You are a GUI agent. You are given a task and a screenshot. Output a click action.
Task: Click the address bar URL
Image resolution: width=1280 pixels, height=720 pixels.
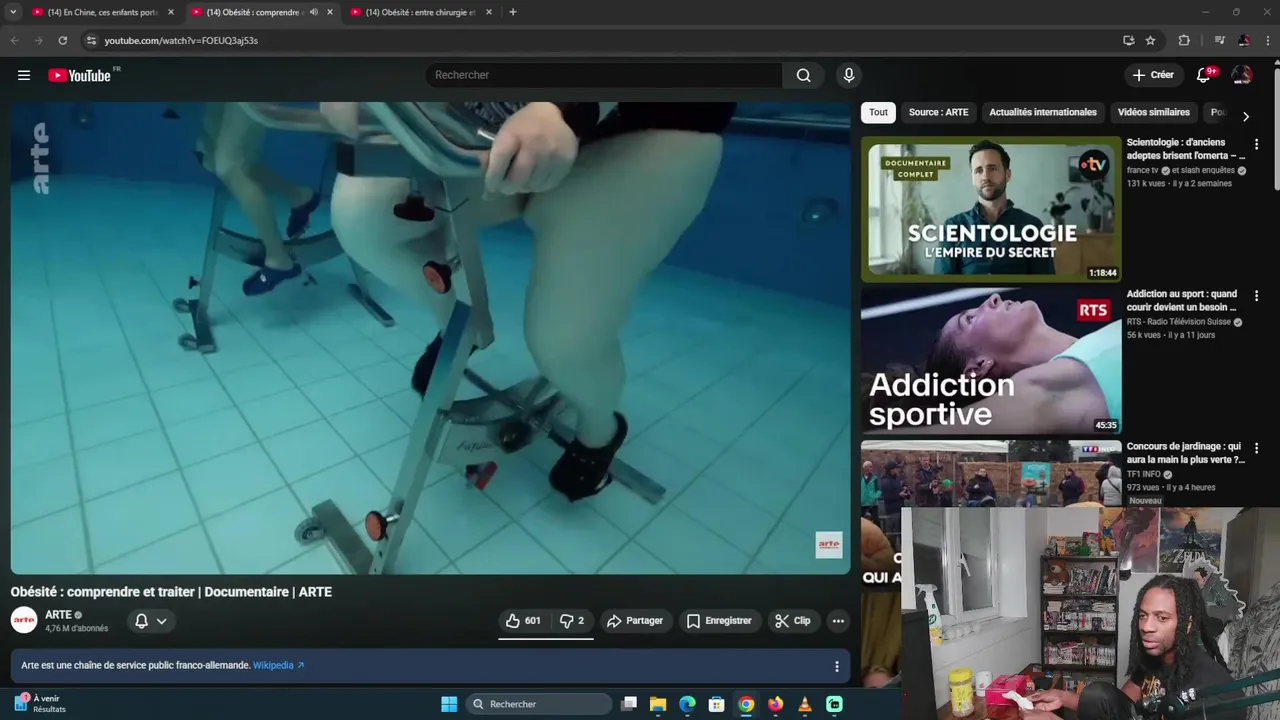tap(181, 41)
